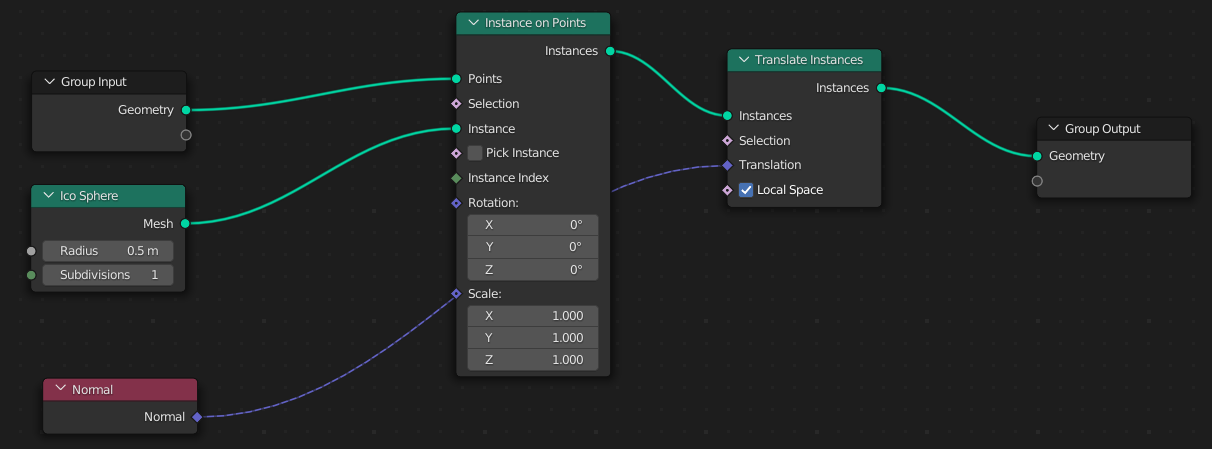This screenshot has height=449, width=1212.
Task: Click the Selection socket on Instance on Points
Action: point(456,104)
